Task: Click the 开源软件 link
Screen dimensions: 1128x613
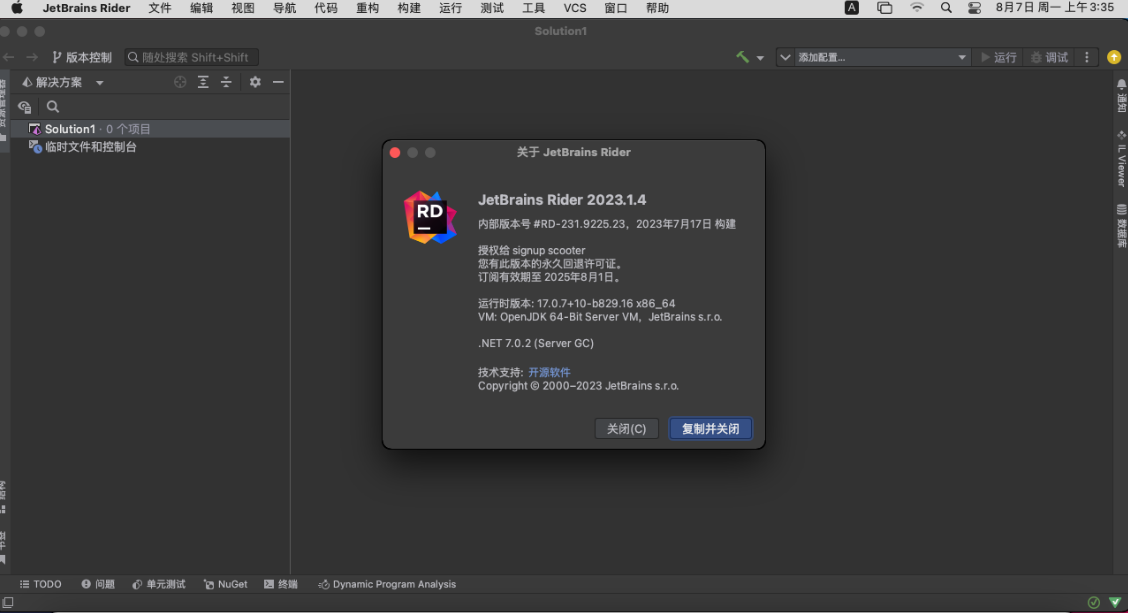Action: [549, 372]
